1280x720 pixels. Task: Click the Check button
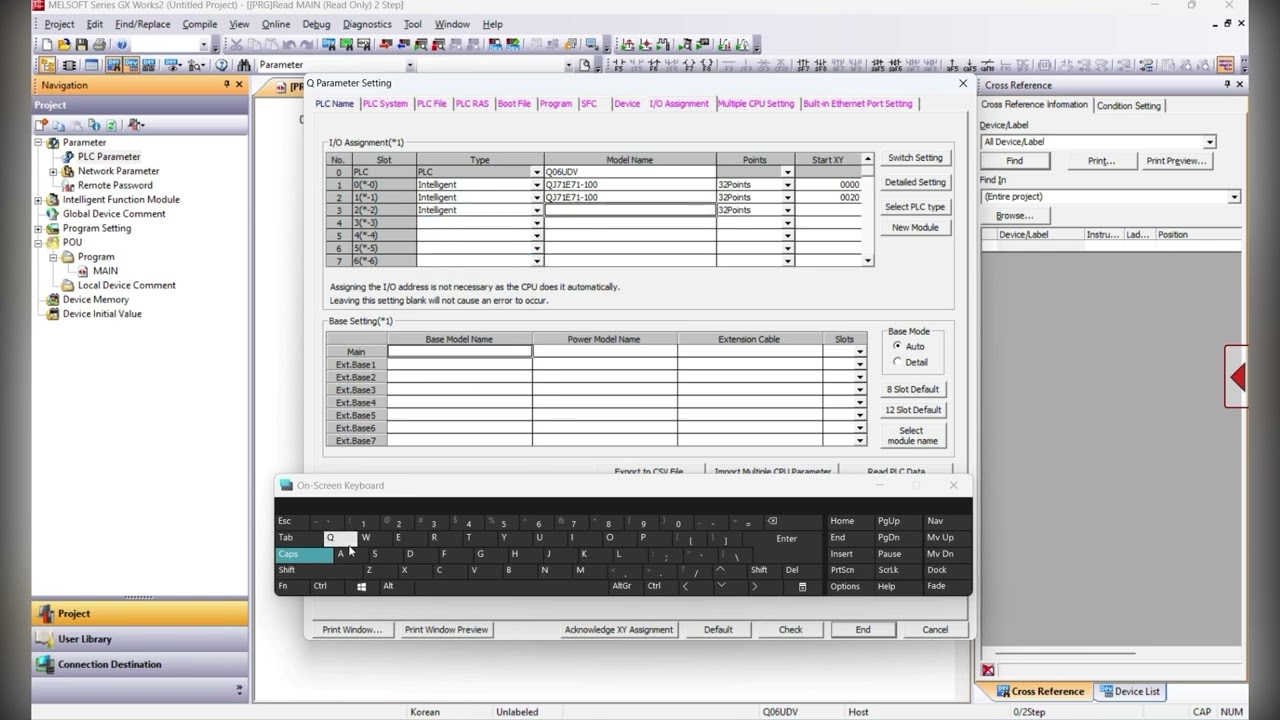[x=791, y=630]
